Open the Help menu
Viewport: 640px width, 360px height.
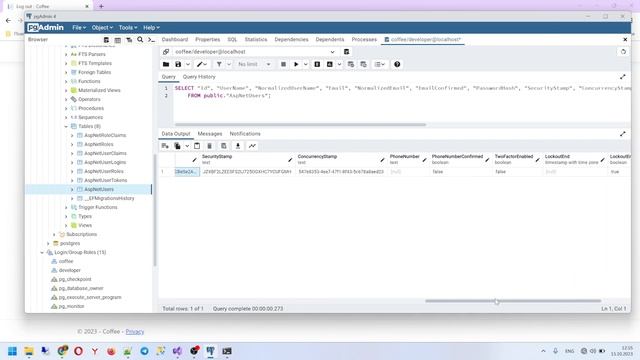pos(151,27)
